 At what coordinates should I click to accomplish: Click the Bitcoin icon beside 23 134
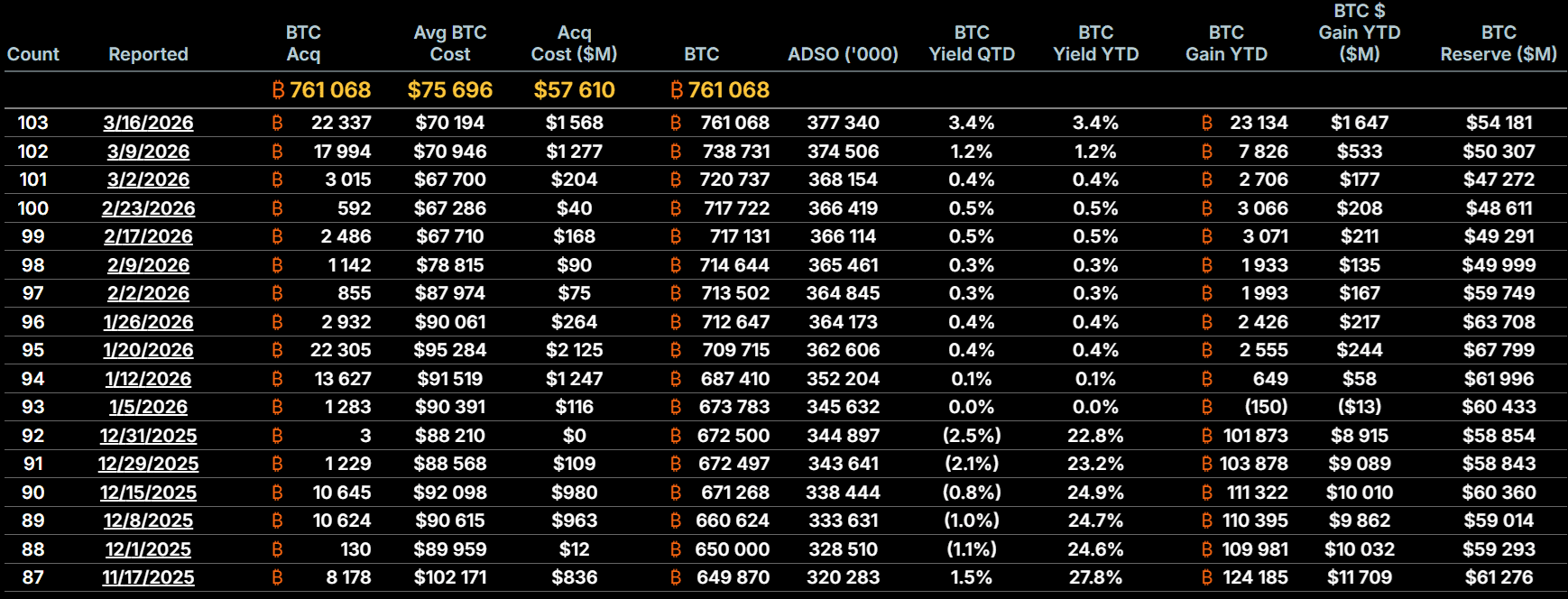click(x=1207, y=123)
